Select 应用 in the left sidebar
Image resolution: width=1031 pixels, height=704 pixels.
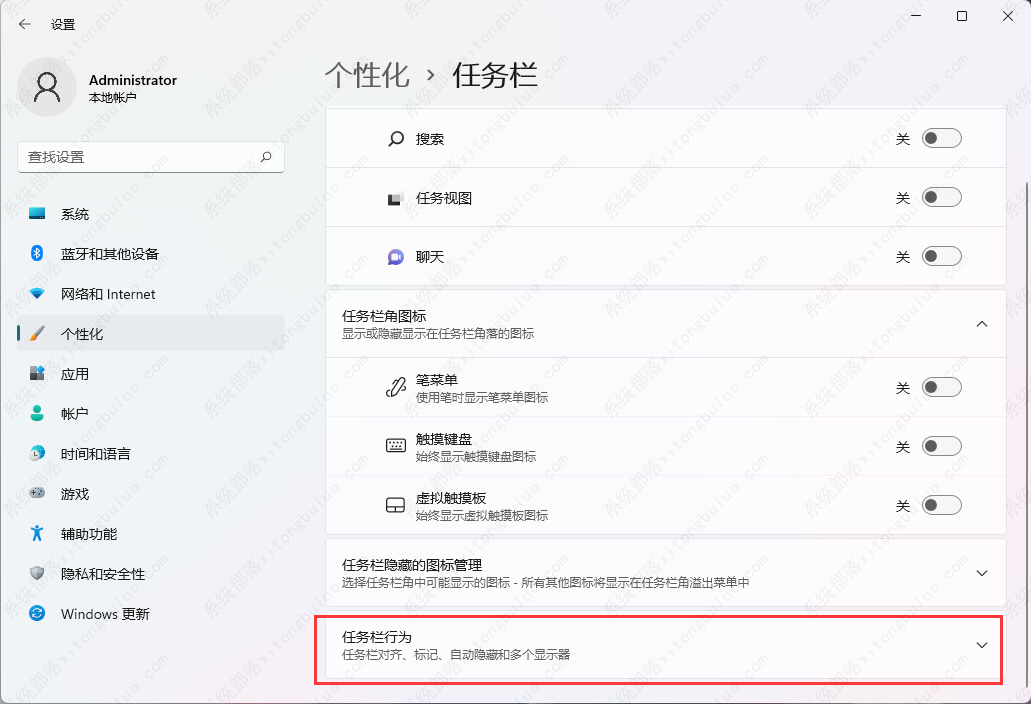[x=74, y=374]
